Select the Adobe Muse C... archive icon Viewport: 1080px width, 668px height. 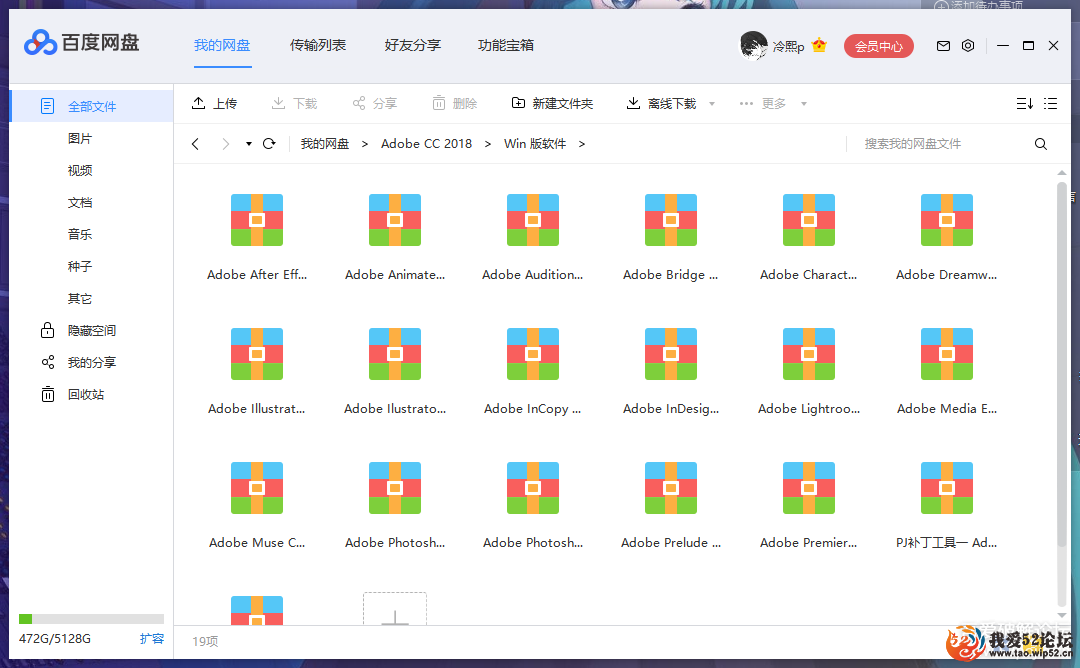tap(257, 488)
